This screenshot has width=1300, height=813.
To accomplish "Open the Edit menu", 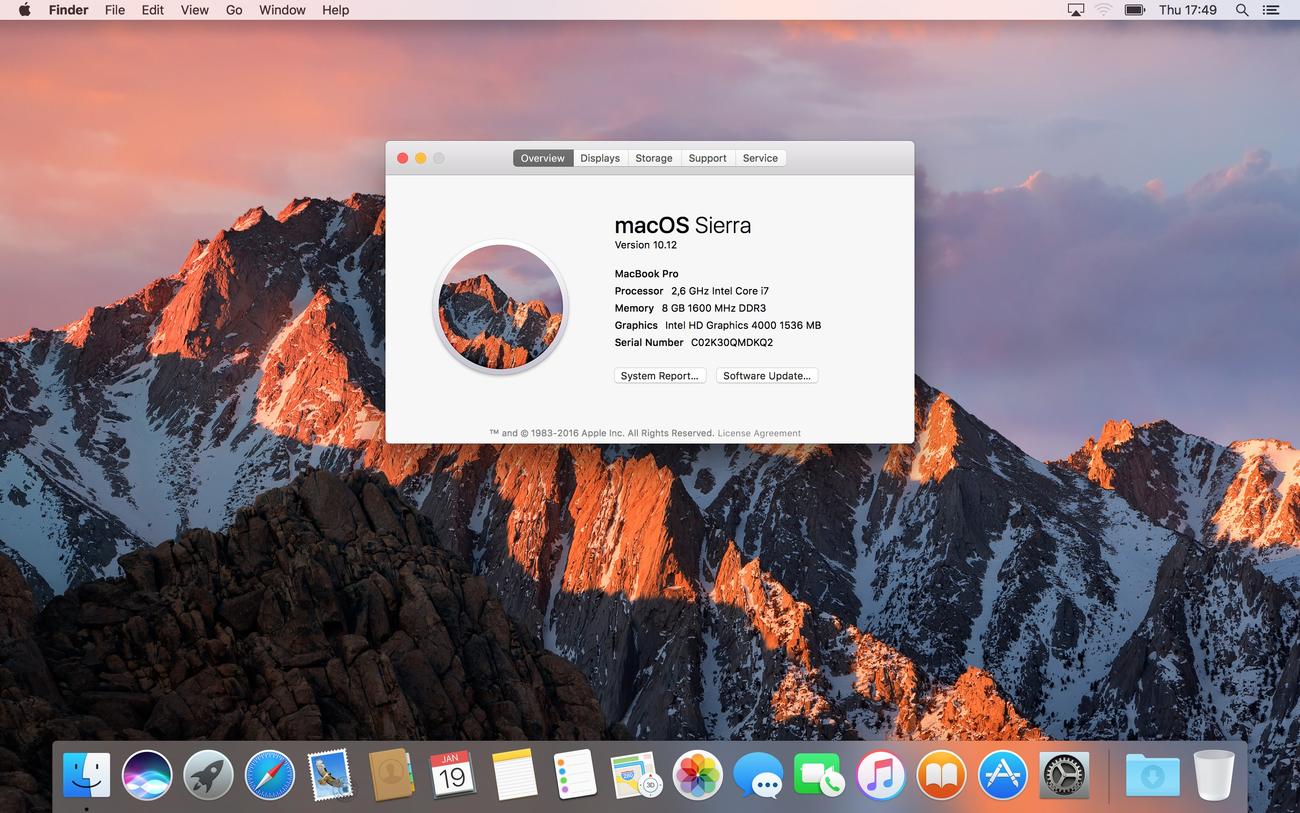I will pos(153,10).
